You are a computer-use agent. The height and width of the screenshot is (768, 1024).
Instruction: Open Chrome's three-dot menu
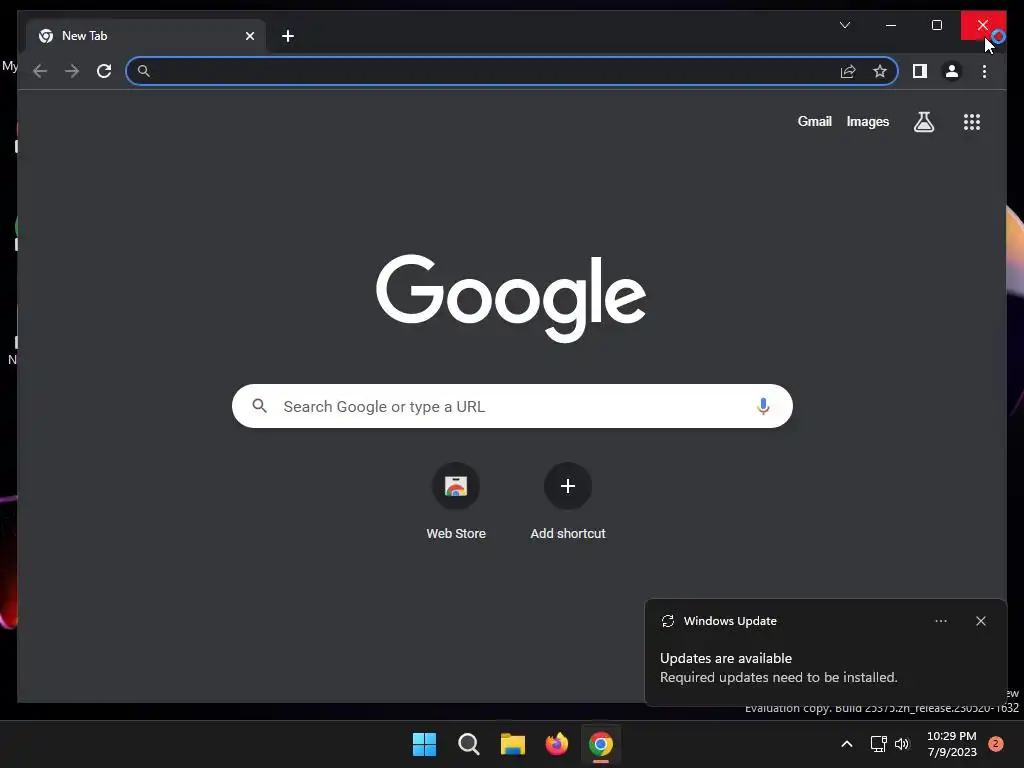pos(984,71)
